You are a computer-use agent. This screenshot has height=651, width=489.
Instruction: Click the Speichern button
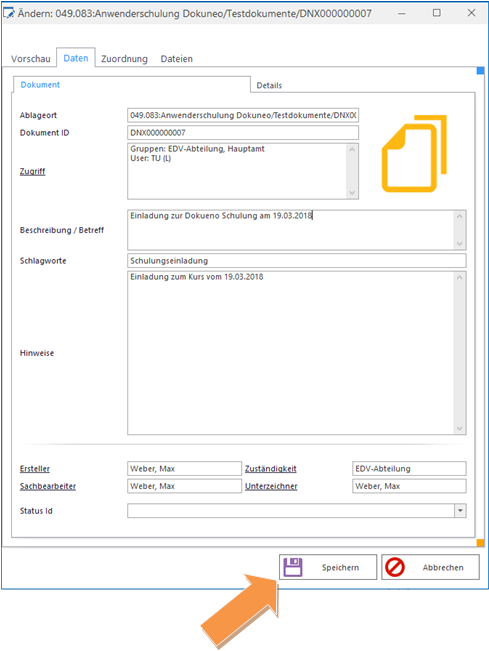(328, 567)
